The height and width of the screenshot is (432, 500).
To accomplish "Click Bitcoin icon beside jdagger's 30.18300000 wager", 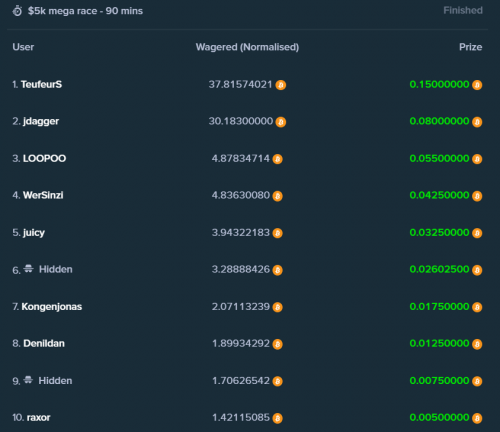I will pyautogui.click(x=281, y=122).
